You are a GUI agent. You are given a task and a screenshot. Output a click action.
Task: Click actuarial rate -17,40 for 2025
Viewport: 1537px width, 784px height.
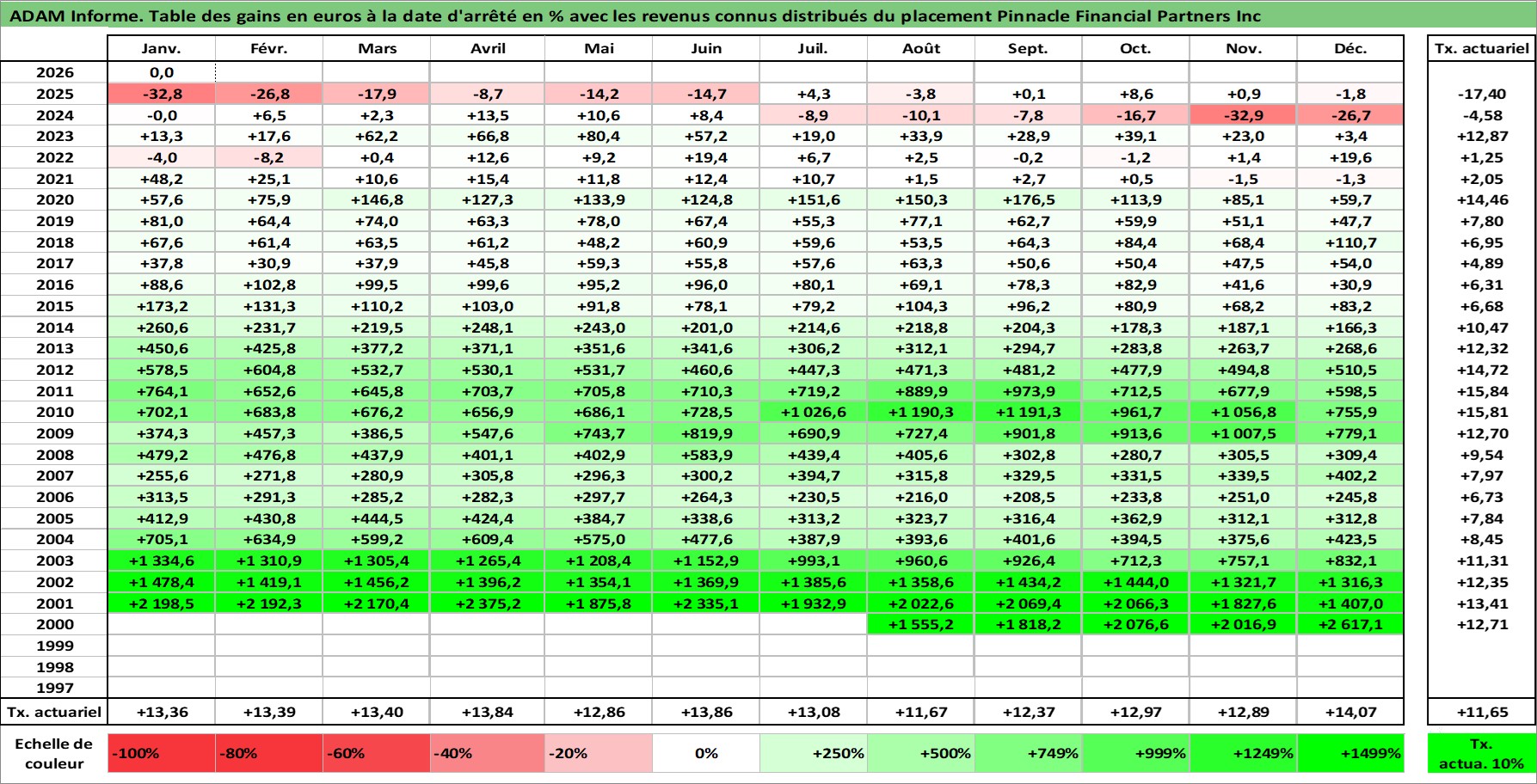coord(1482,94)
